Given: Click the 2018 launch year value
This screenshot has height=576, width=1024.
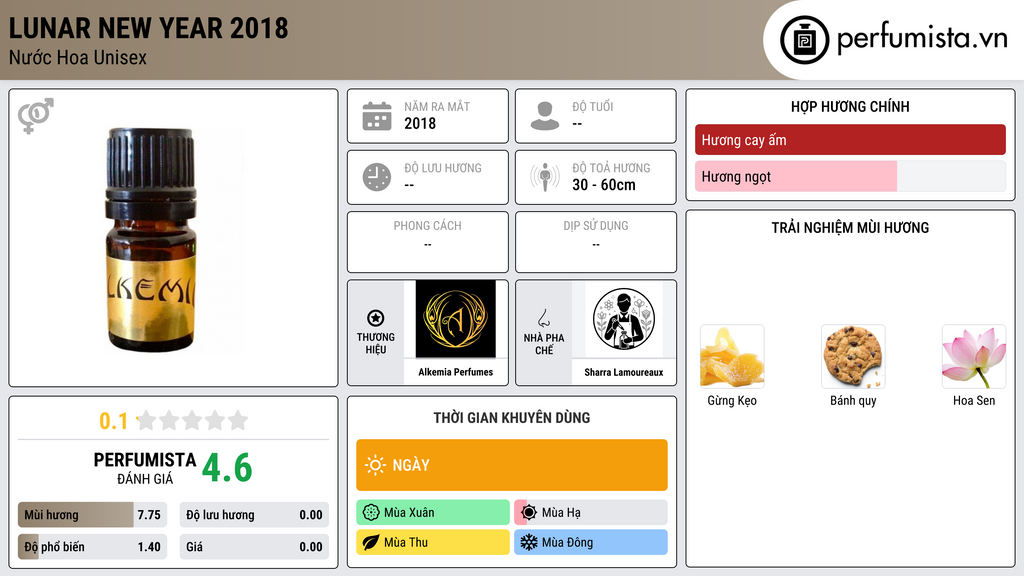Looking at the screenshot, I should pyautogui.click(x=420, y=123).
